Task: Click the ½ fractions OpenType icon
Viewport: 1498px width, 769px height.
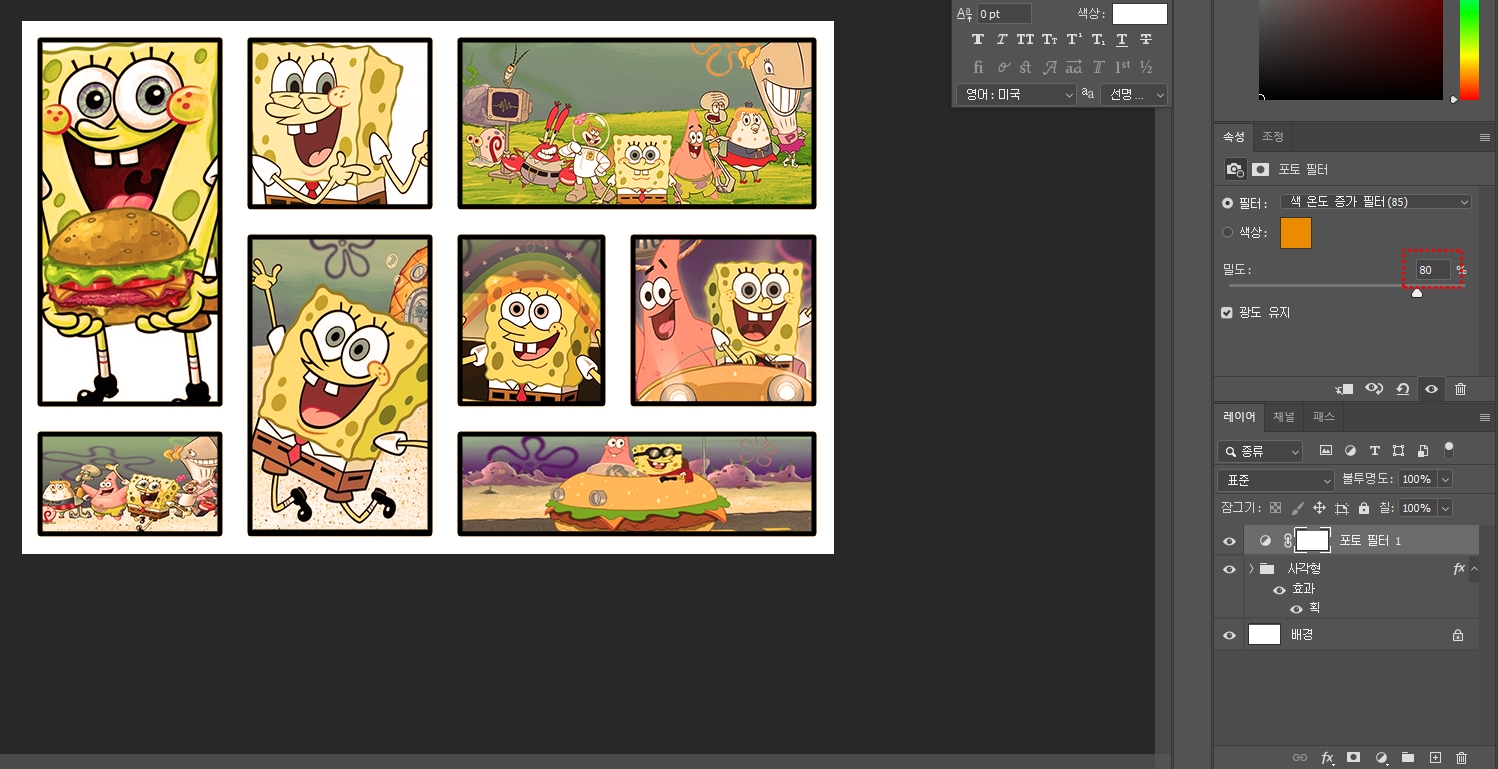Action: point(1146,67)
